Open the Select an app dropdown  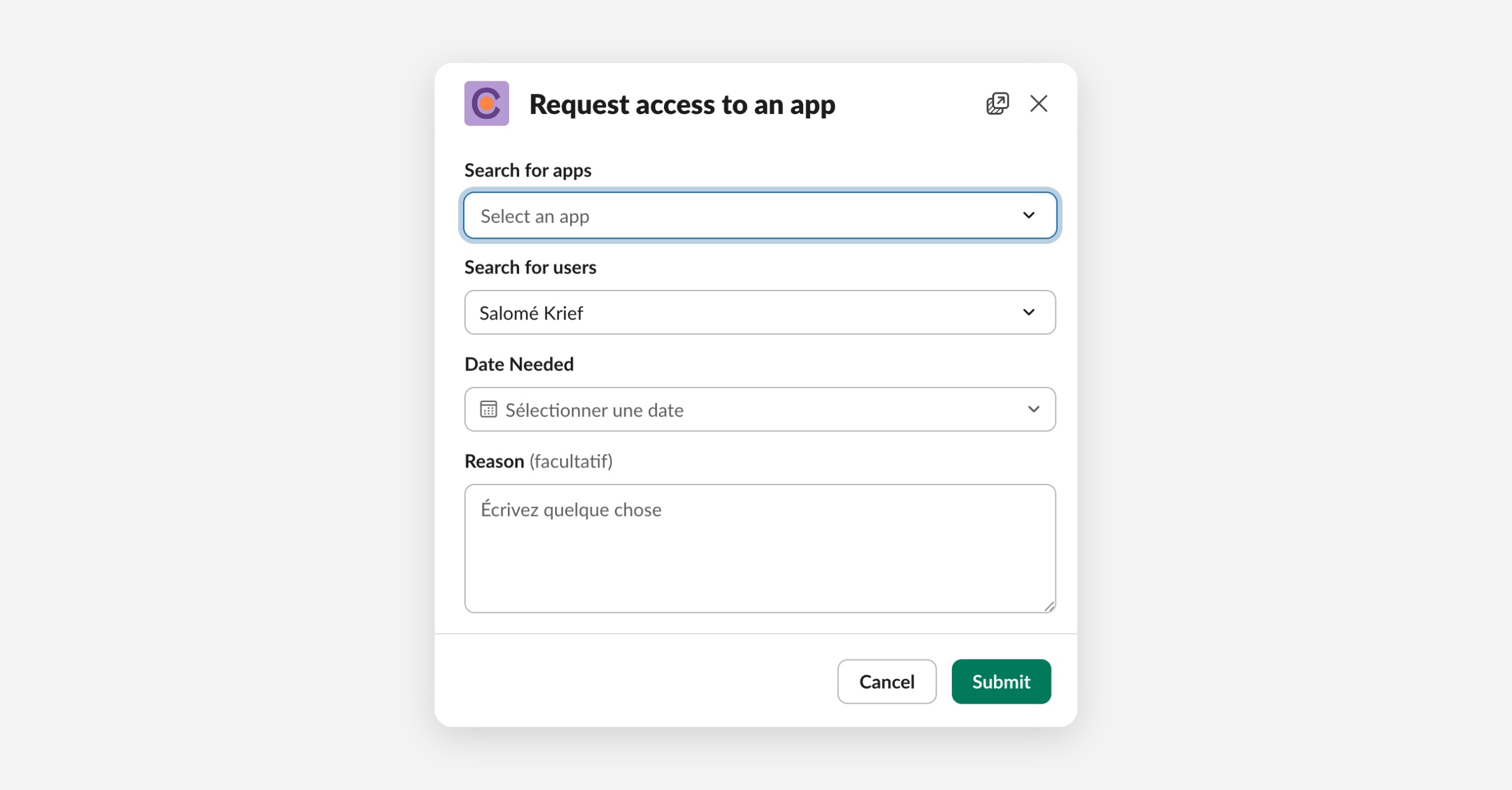pos(743,216)
